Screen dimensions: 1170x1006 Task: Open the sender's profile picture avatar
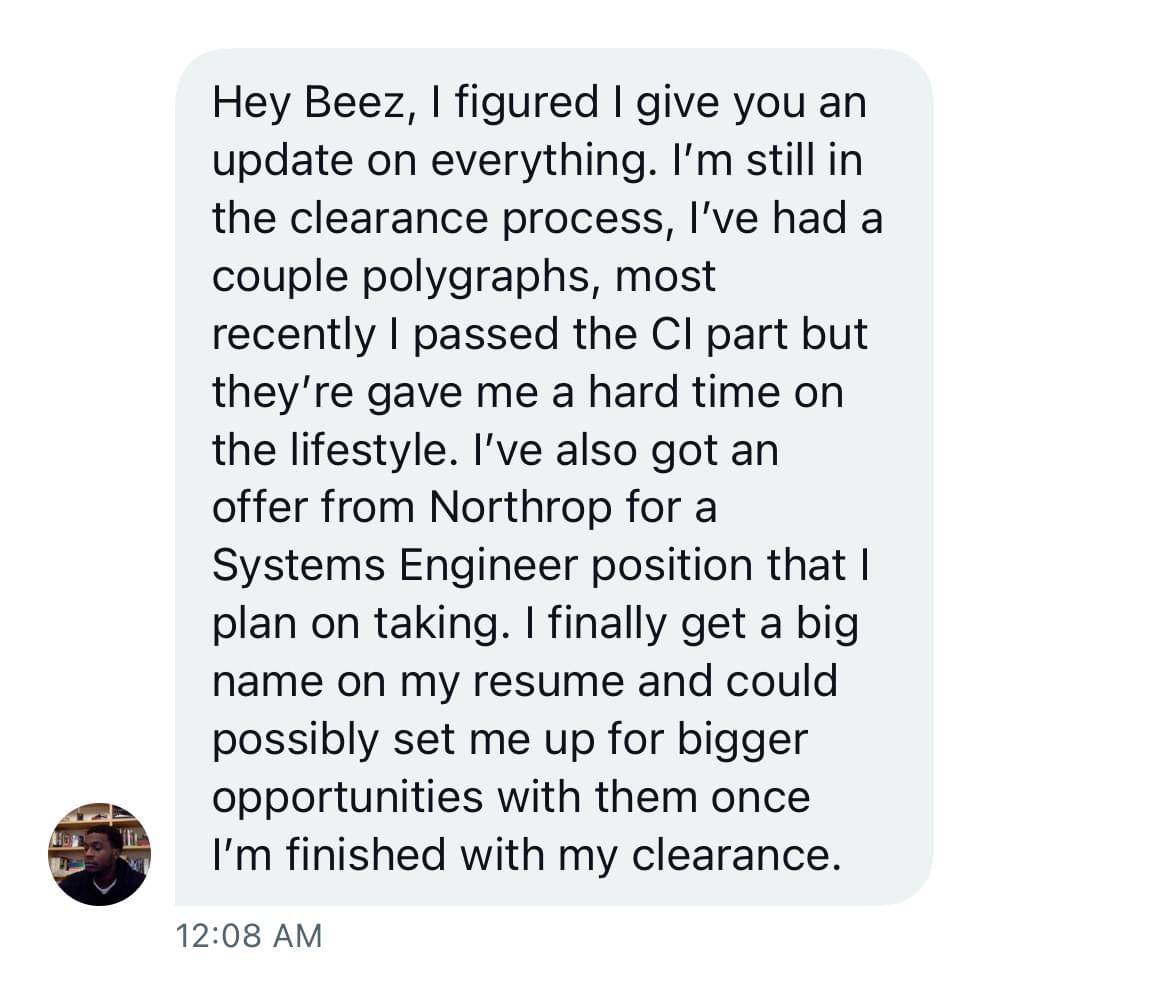point(99,854)
